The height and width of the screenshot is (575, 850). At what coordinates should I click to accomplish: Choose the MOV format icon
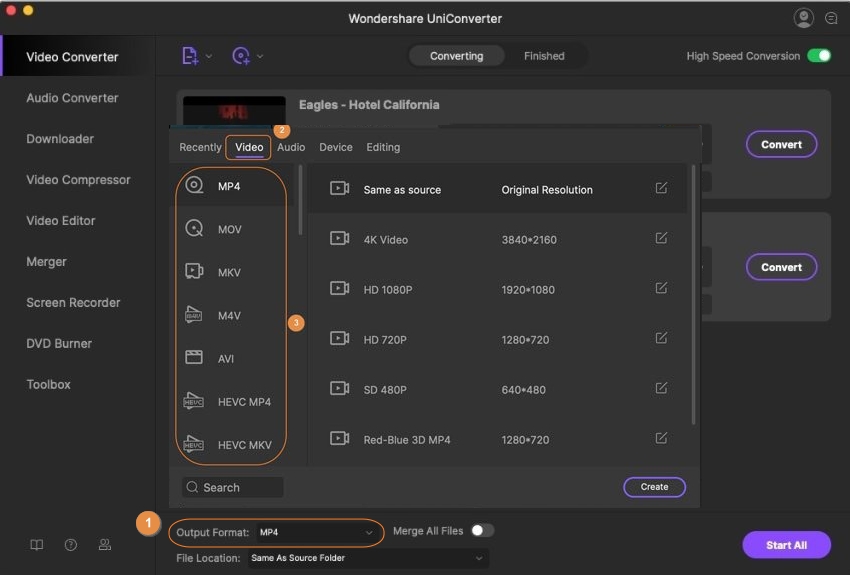tap(194, 228)
